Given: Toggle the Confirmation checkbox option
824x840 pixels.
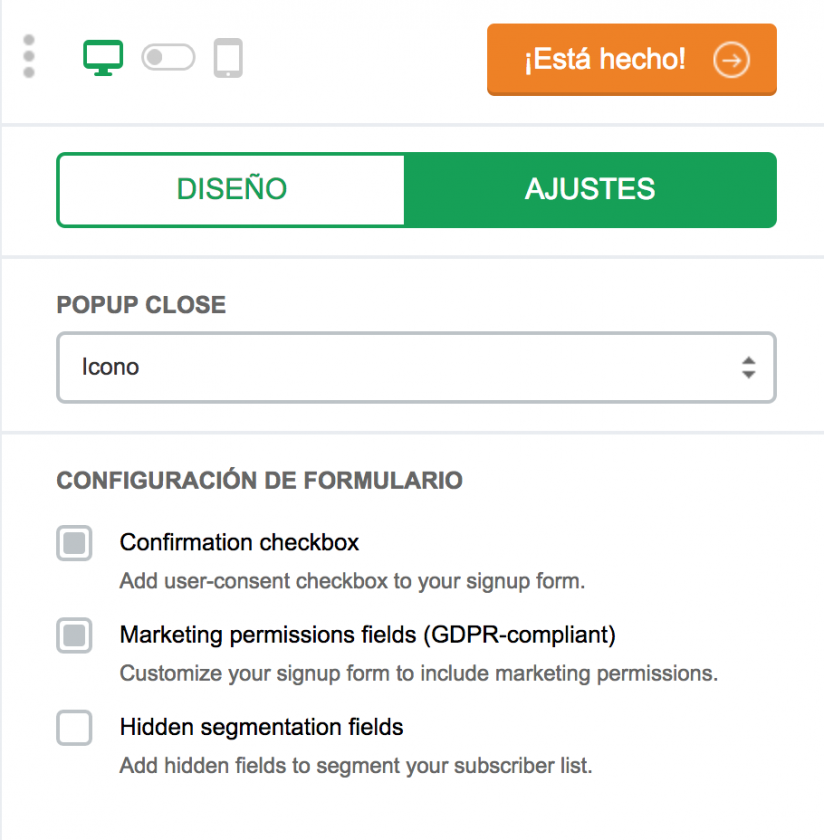Looking at the screenshot, I should (75, 543).
